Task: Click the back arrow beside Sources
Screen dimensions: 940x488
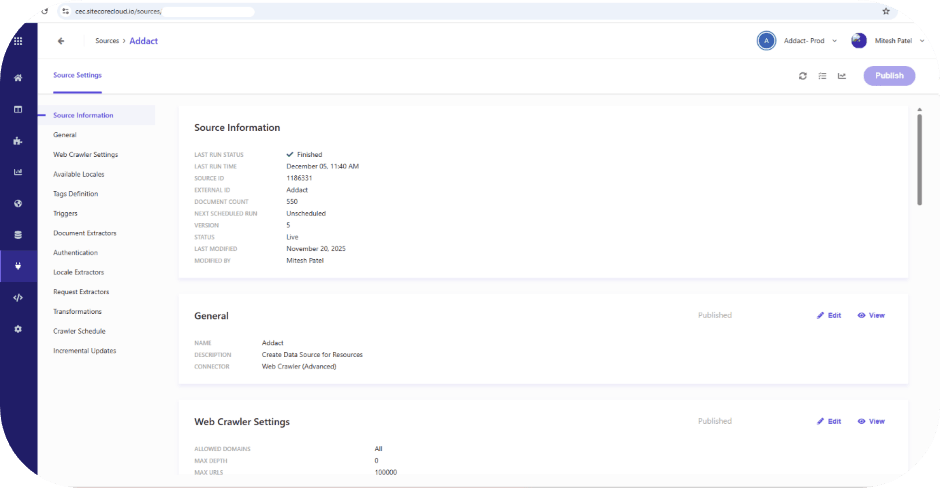Action: point(61,41)
